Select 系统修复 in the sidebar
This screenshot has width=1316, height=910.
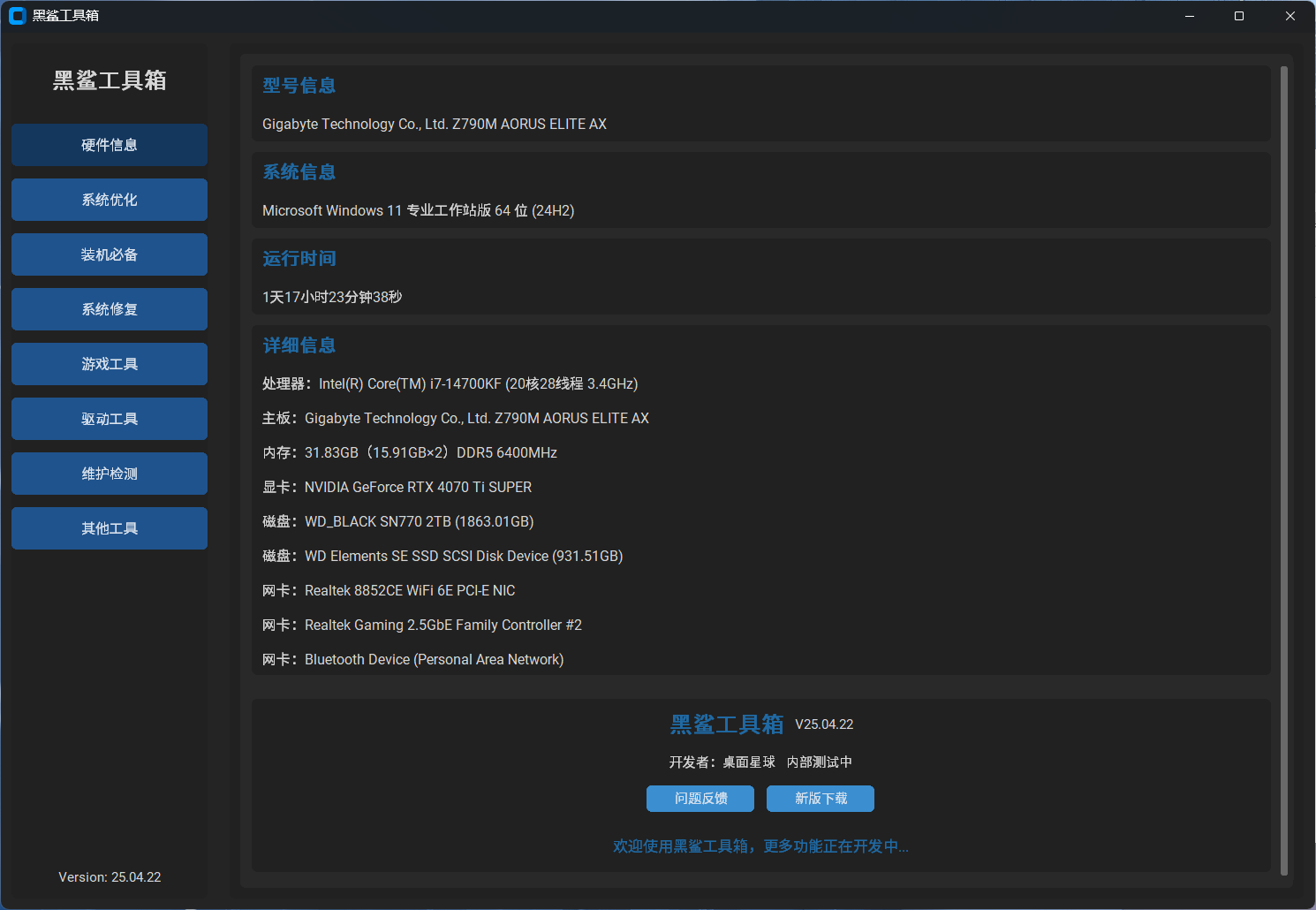[110, 309]
